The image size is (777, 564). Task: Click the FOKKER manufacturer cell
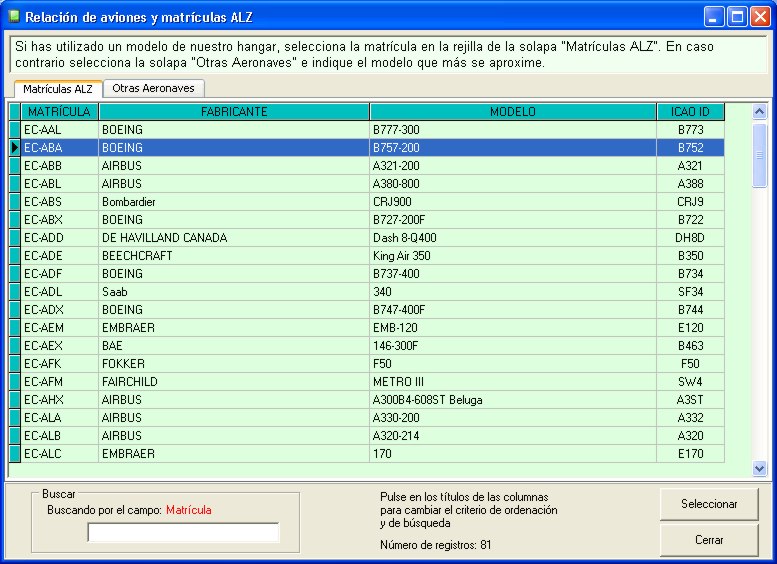[234, 364]
